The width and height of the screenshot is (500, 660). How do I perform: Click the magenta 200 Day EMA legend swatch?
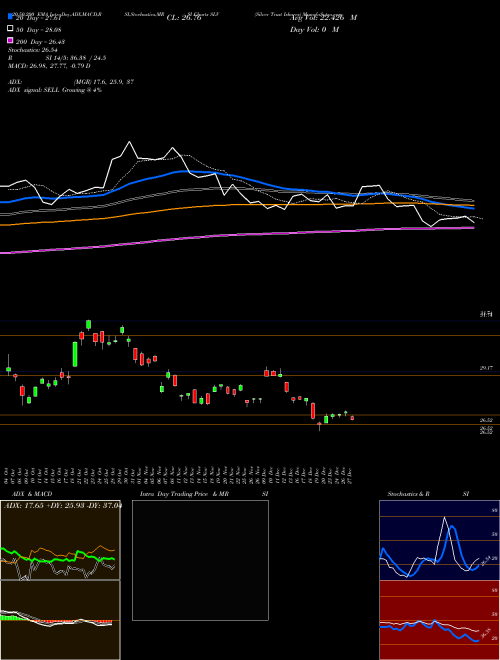(10, 41)
